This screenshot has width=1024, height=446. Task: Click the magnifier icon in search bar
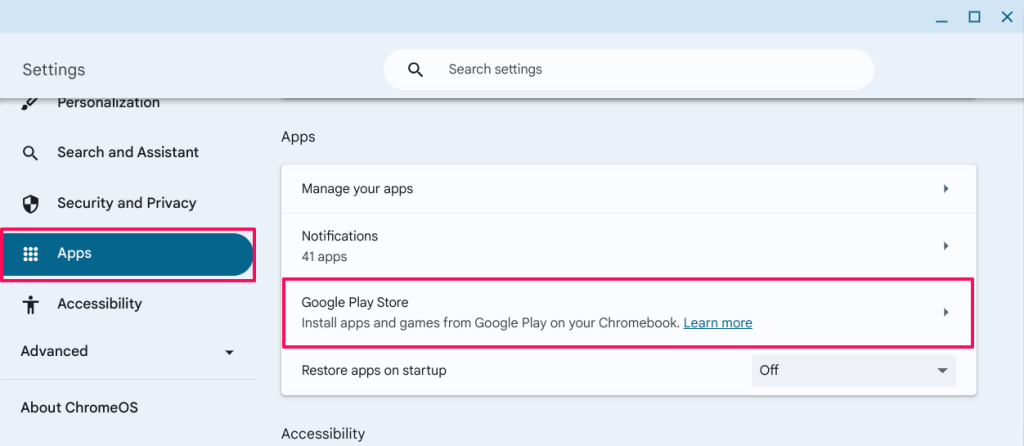pos(415,69)
